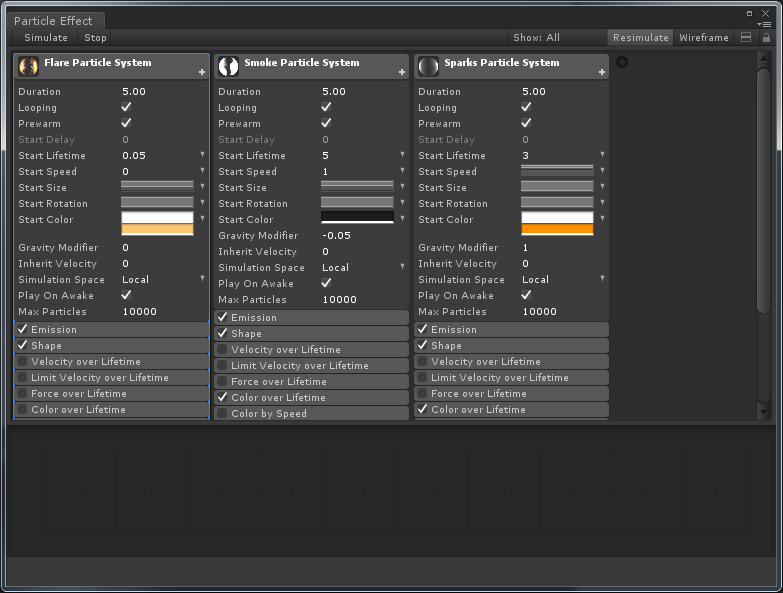Click the Sparks Particle System thumbnail icon
Viewport: 783px width, 593px height.
428,66
